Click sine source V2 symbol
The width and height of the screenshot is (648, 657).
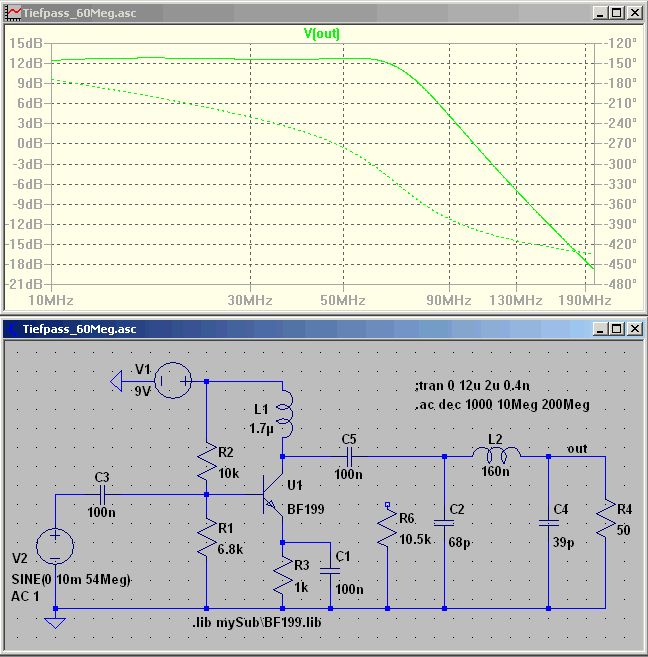coord(55,546)
